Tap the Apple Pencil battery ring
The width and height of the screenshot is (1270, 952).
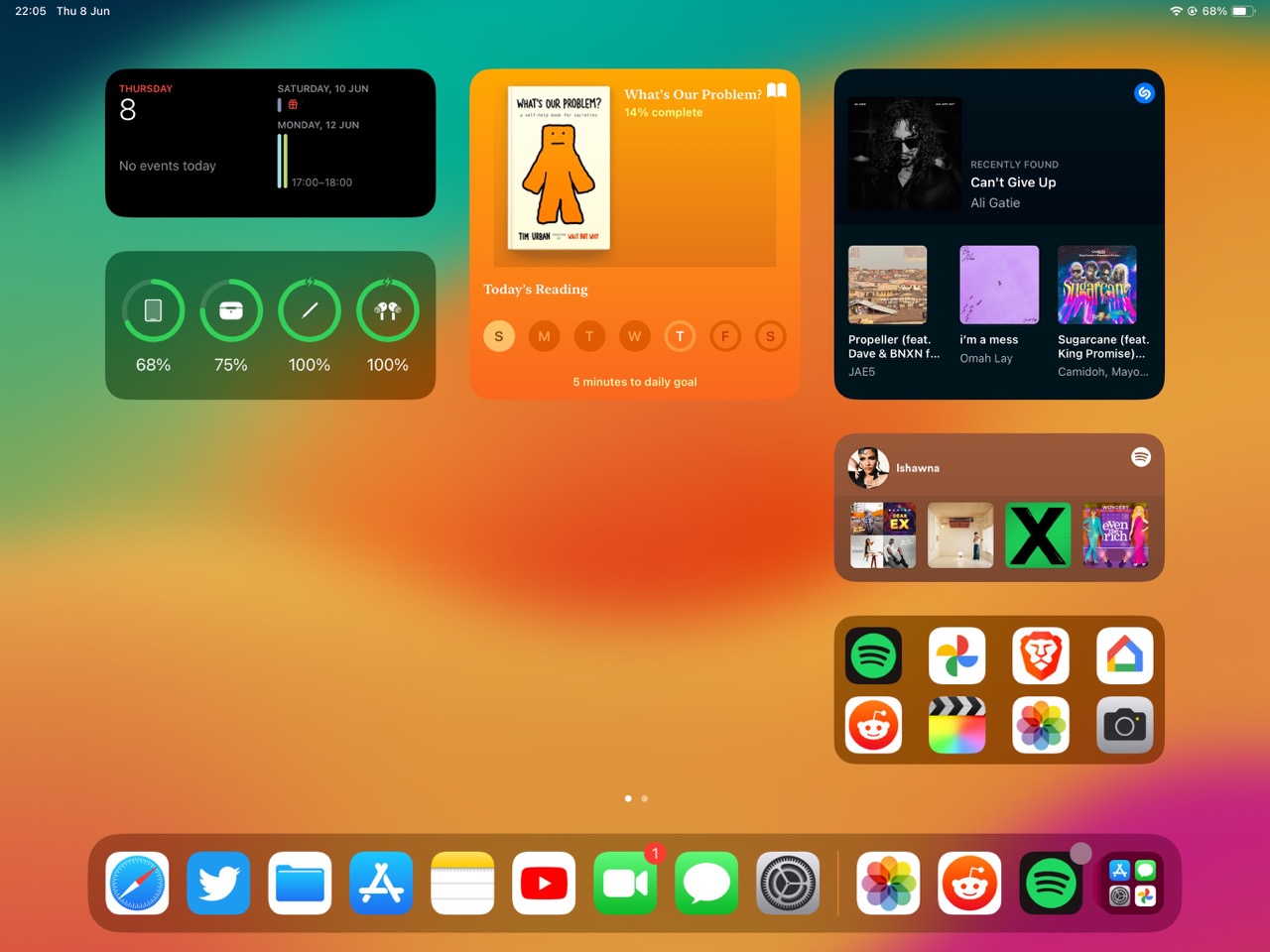coord(310,310)
